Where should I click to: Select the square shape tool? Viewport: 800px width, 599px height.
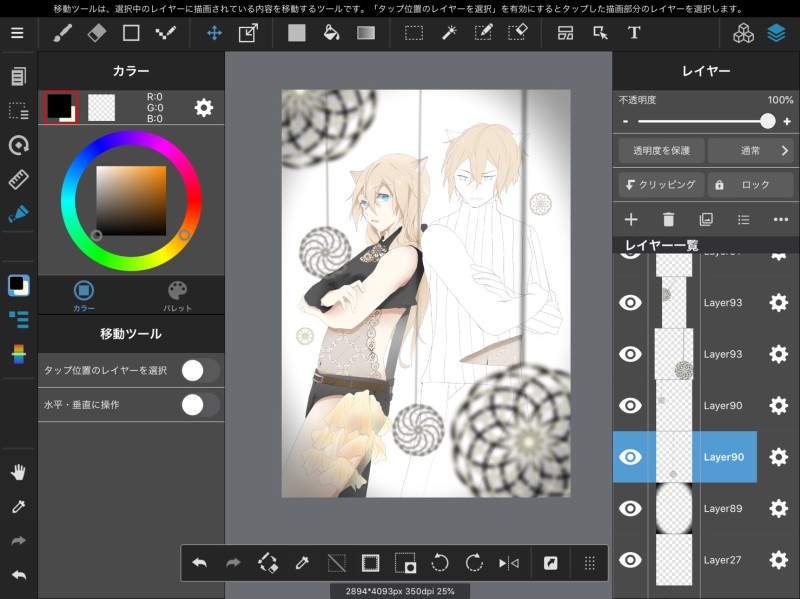pos(131,34)
